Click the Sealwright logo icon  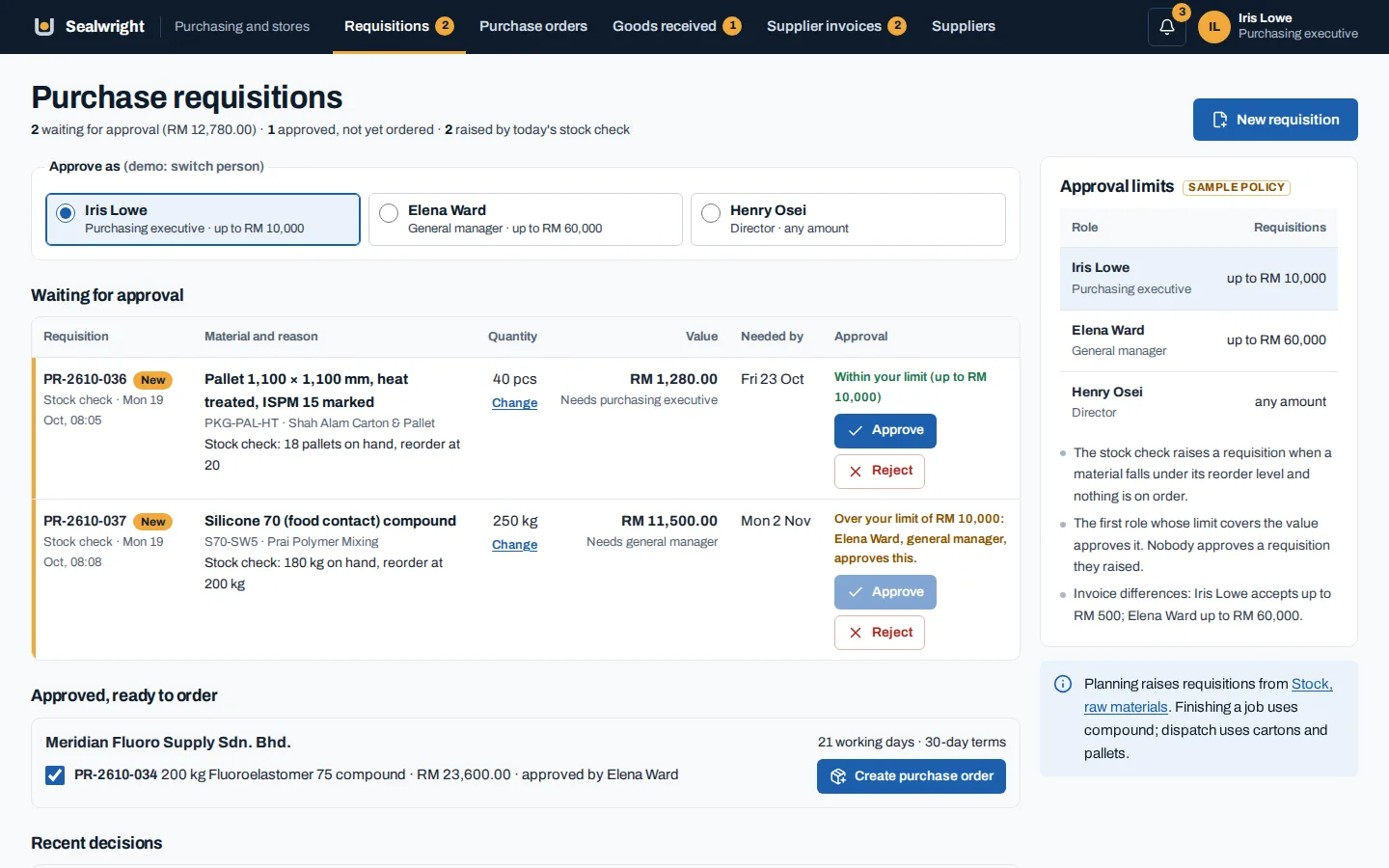[44, 26]
